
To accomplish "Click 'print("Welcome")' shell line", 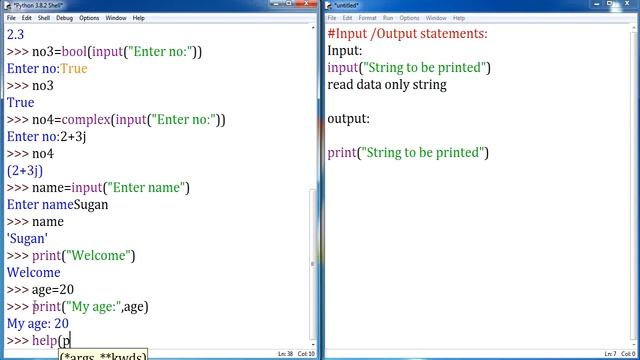I will (x=71, y=256).
